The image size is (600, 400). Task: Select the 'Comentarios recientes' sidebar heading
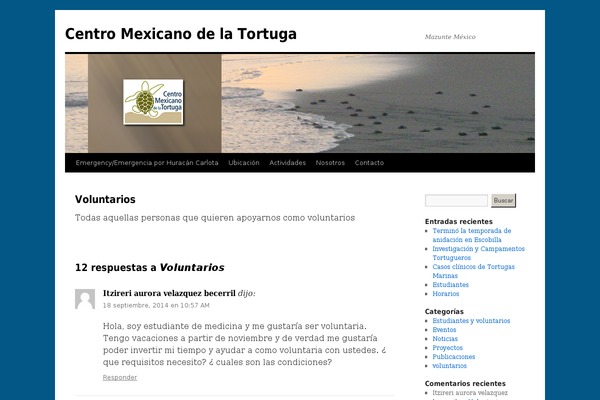(465, 384)
